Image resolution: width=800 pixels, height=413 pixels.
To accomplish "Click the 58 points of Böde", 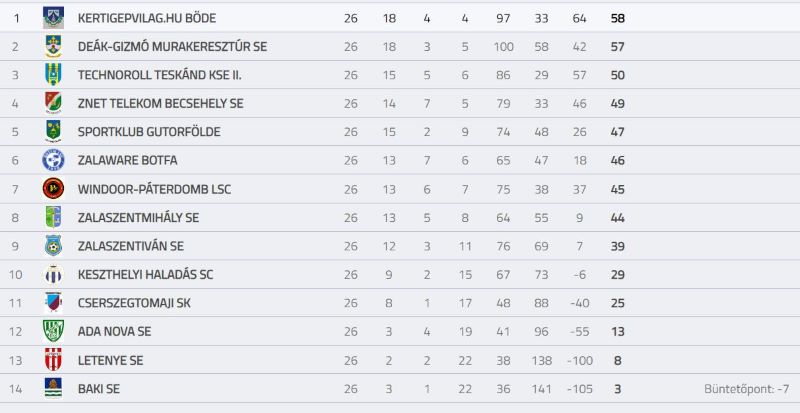I will pos(617,18).
